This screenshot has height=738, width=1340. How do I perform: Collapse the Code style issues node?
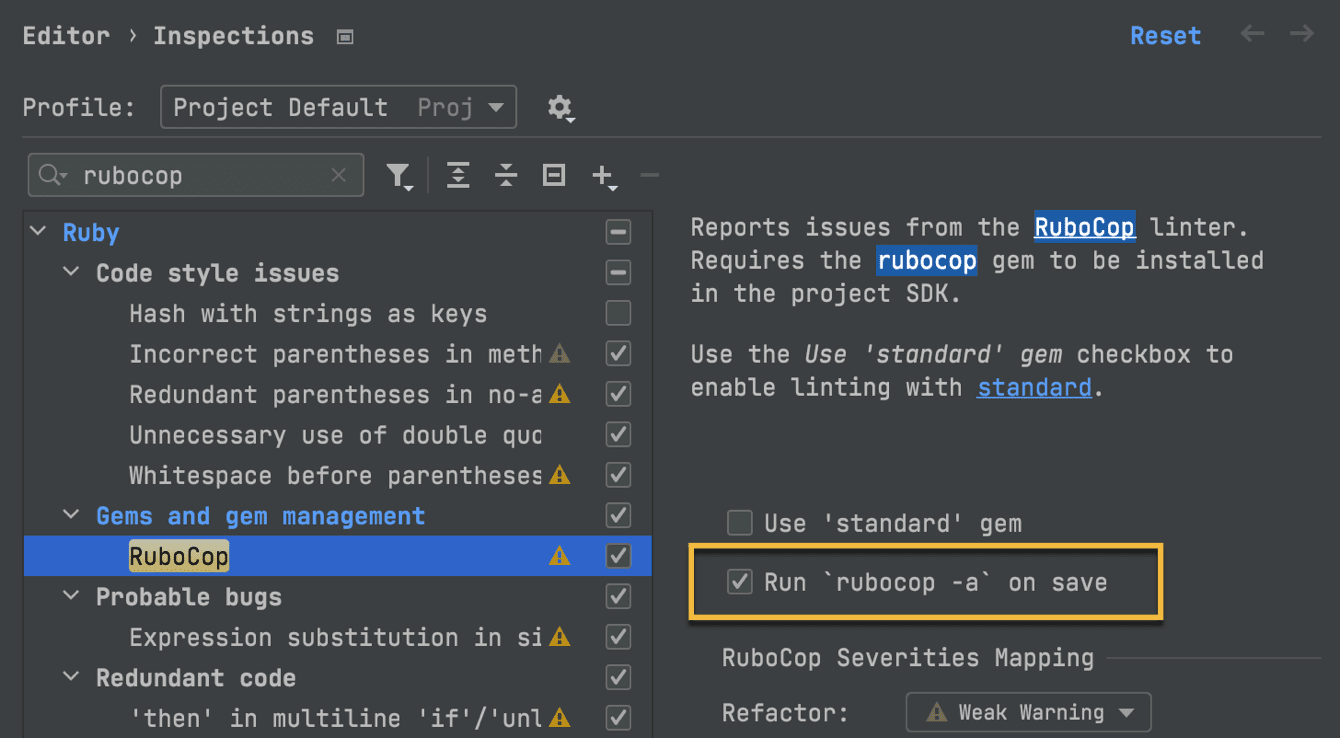[x=71, y=272]
